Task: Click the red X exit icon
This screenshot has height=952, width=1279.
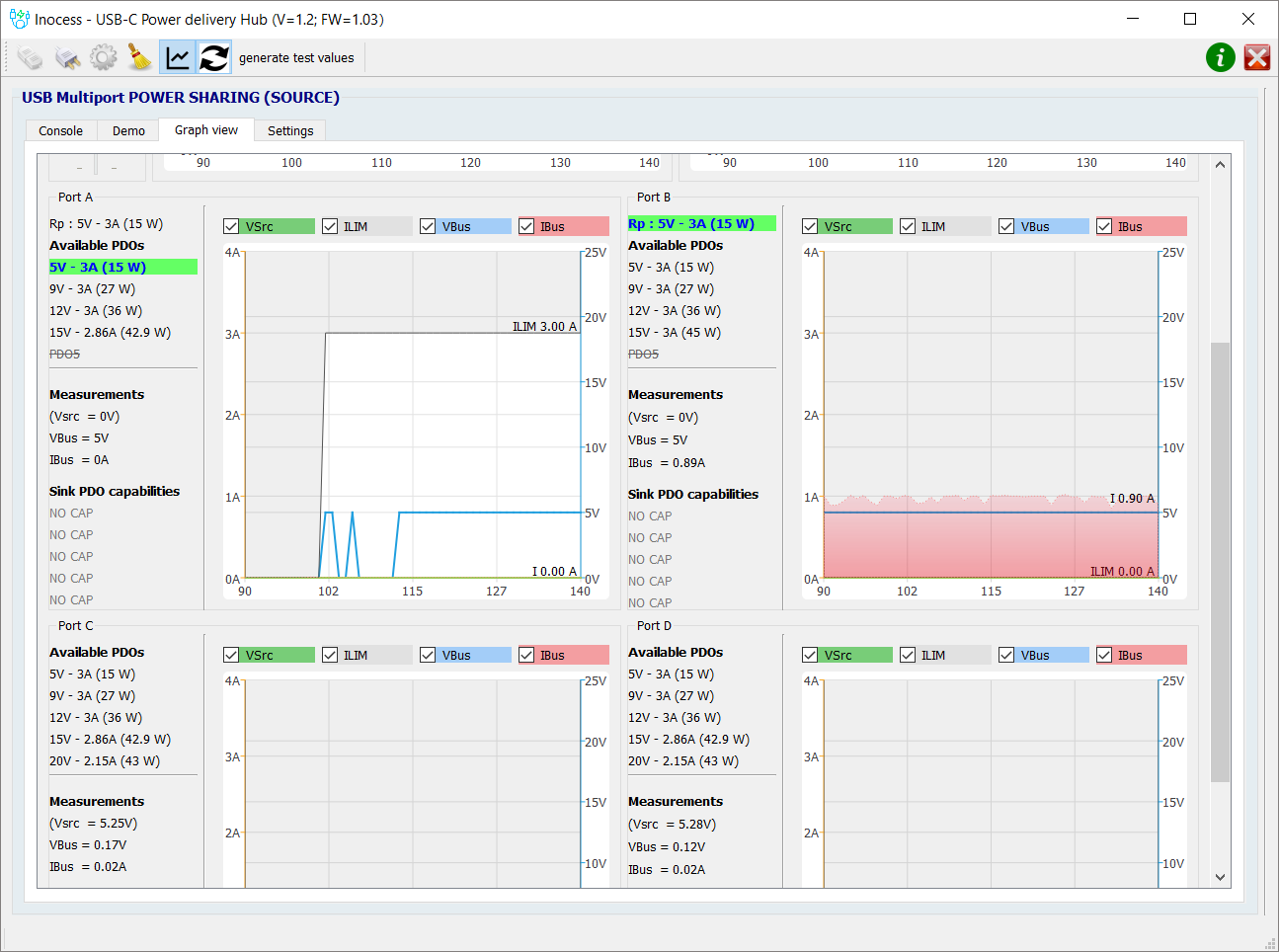Action: coord(1257,58)
